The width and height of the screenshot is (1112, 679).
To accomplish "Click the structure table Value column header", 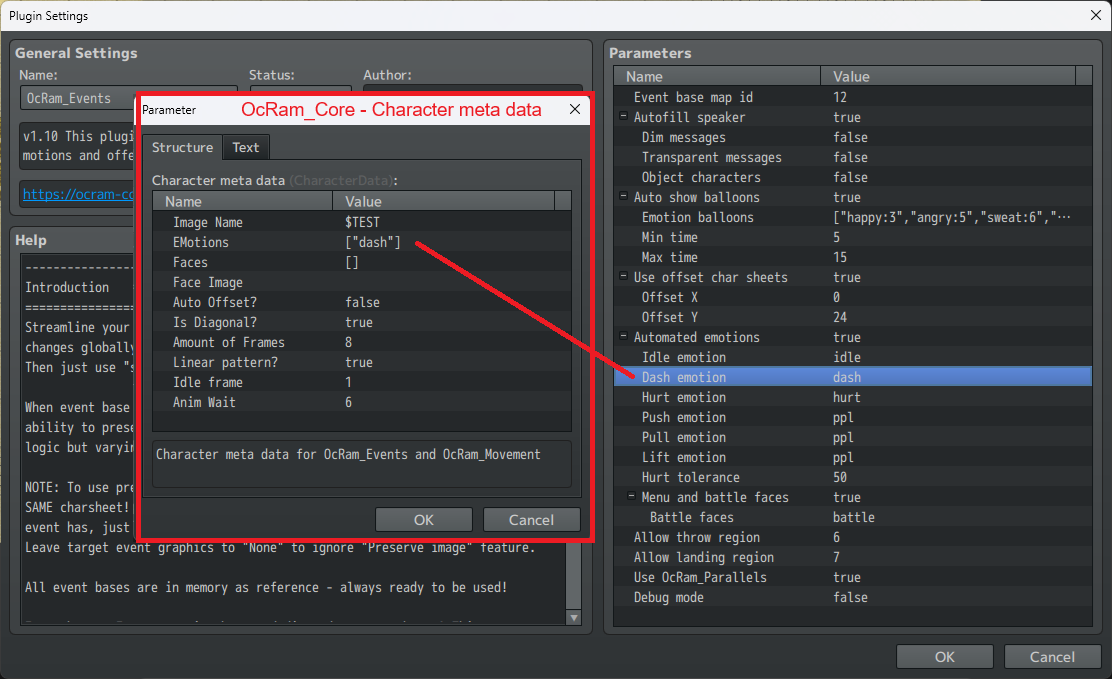I will coord(444,202).
